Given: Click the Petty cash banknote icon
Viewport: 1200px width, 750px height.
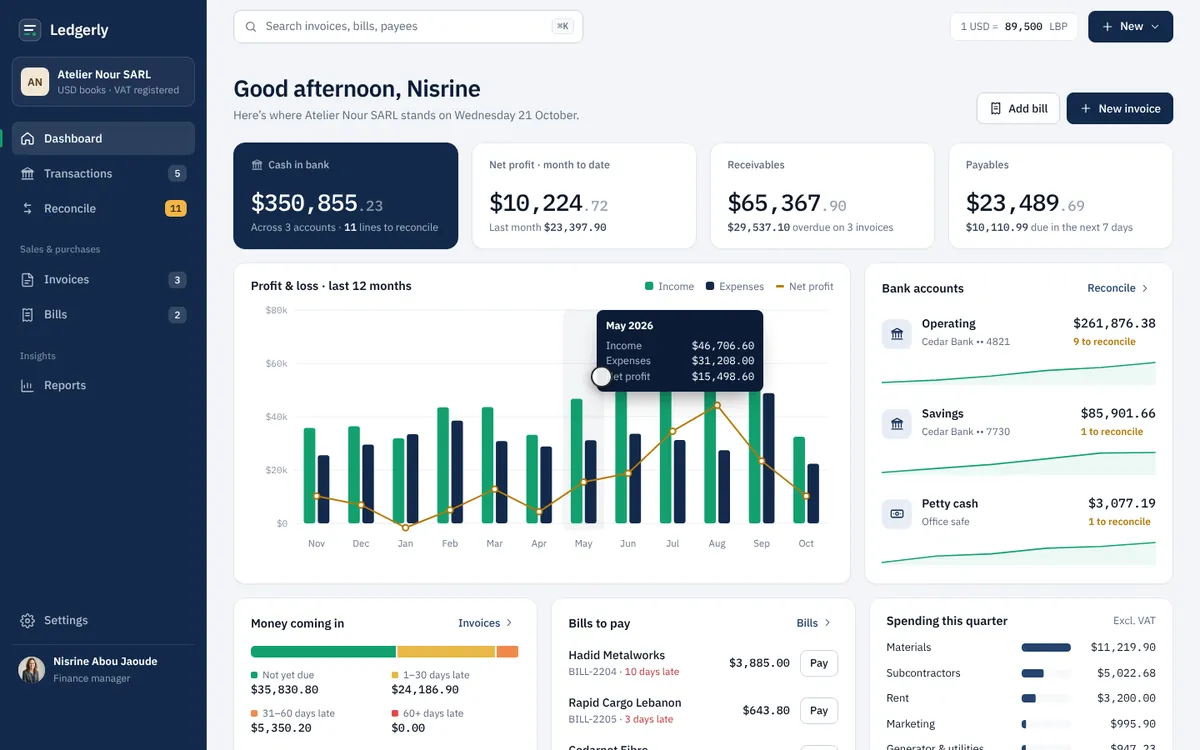Looking at the screenshot, I should pos(897,514).
